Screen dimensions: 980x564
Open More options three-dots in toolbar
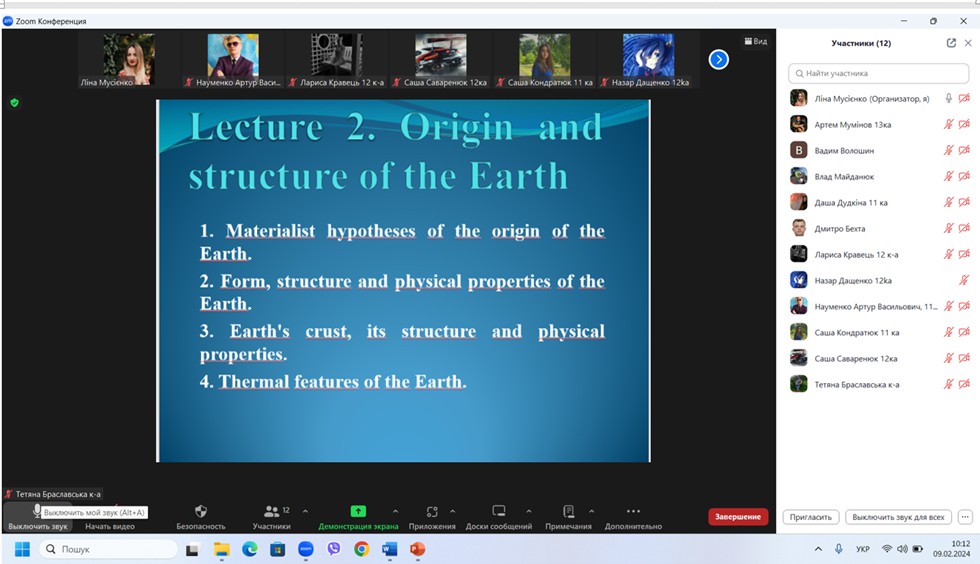click(x=633, y=511)
